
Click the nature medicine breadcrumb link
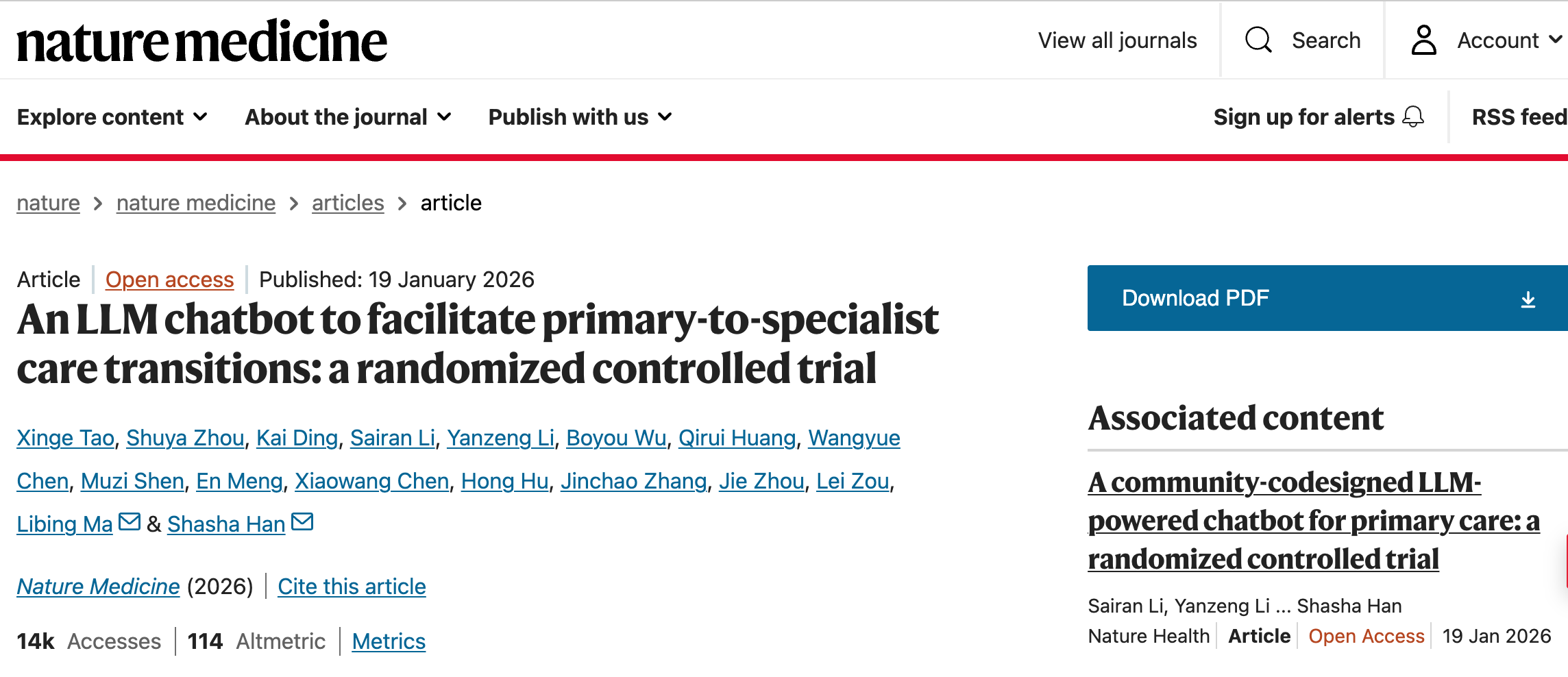tap(196, 203)
